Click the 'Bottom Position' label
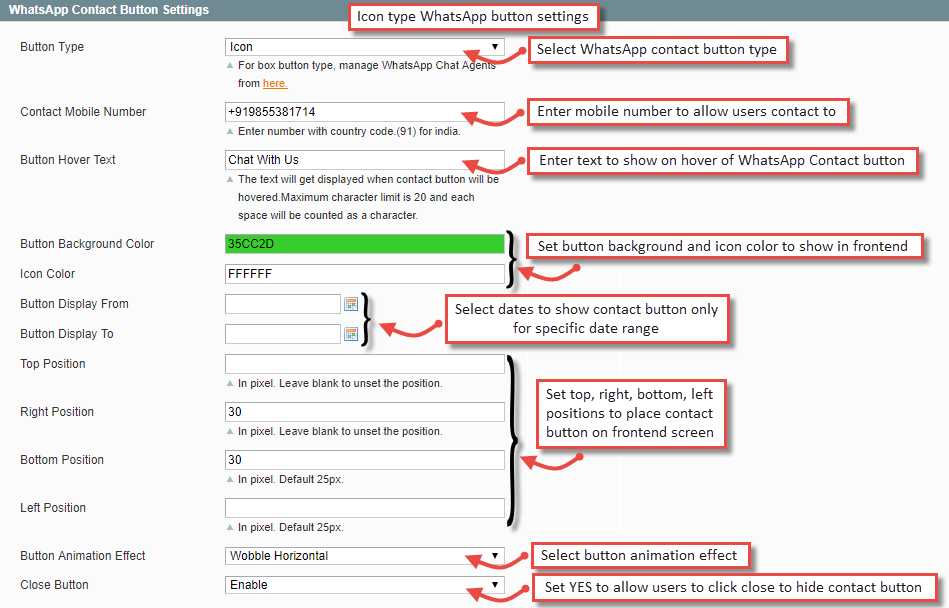The image size is (949, 608). (x=62, y=460)
